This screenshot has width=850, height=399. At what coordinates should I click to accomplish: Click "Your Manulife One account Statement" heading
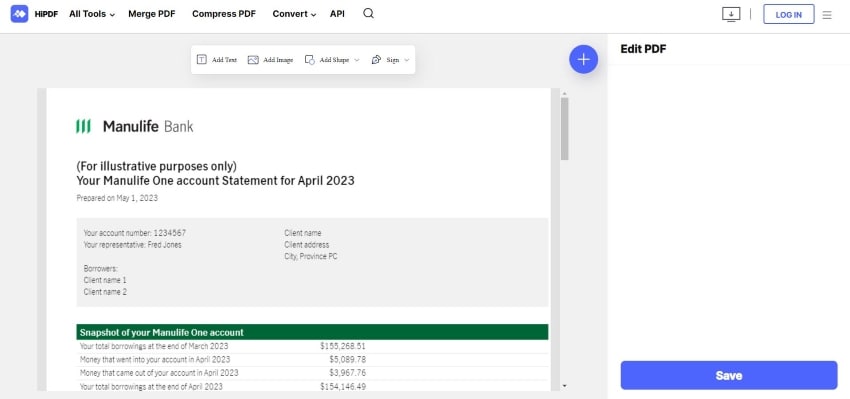(x=215, y=181)
